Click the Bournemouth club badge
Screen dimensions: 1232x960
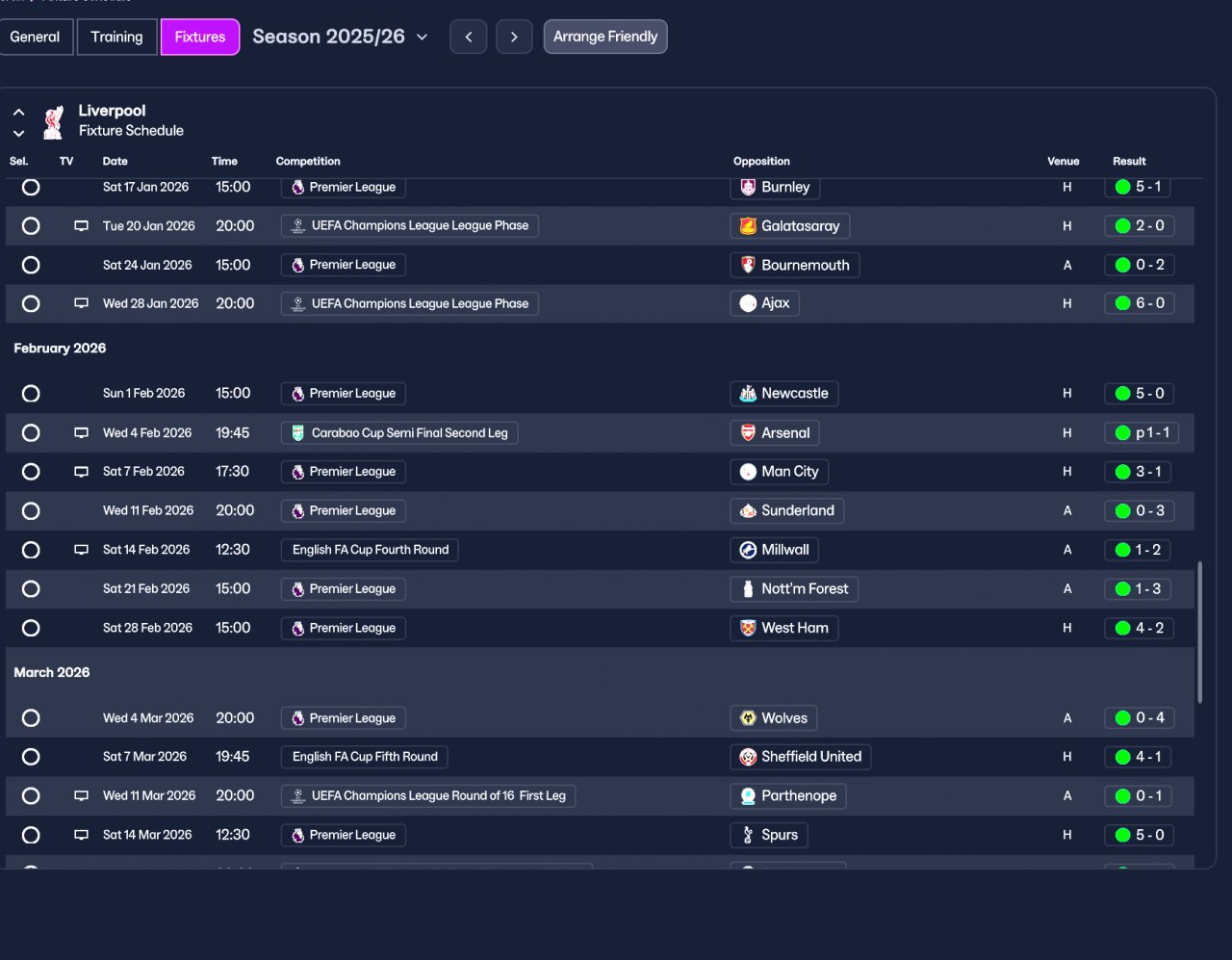[748, 265]
